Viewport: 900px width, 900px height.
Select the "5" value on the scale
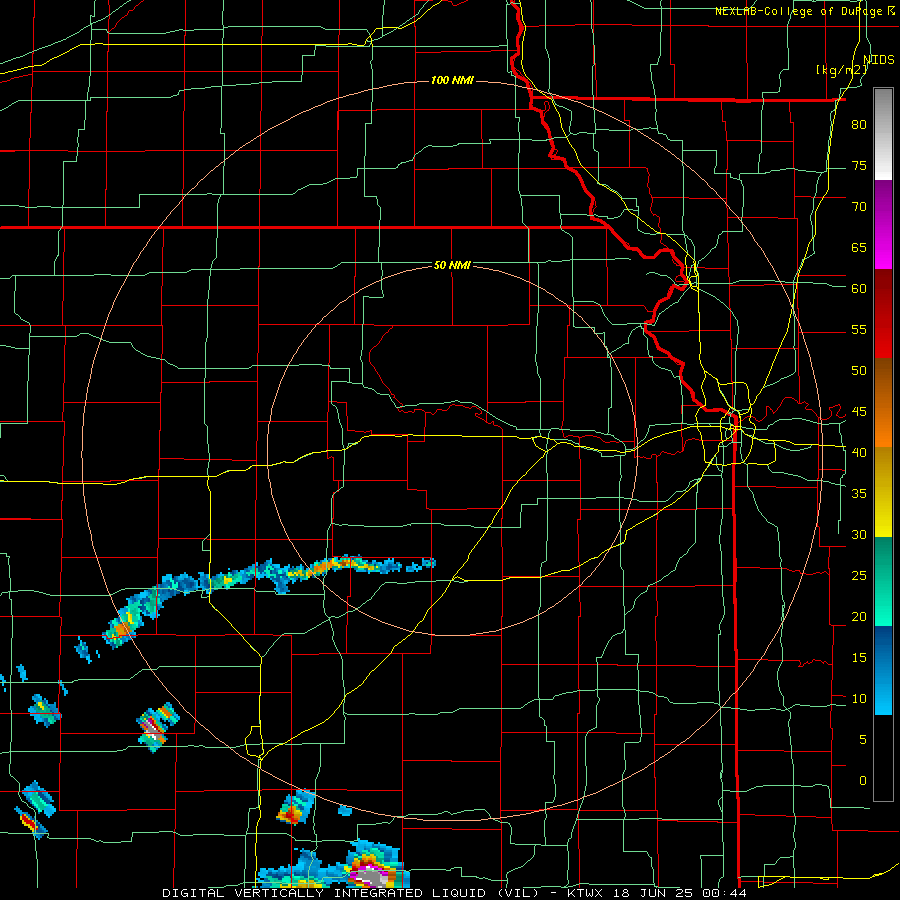[863, 739]
